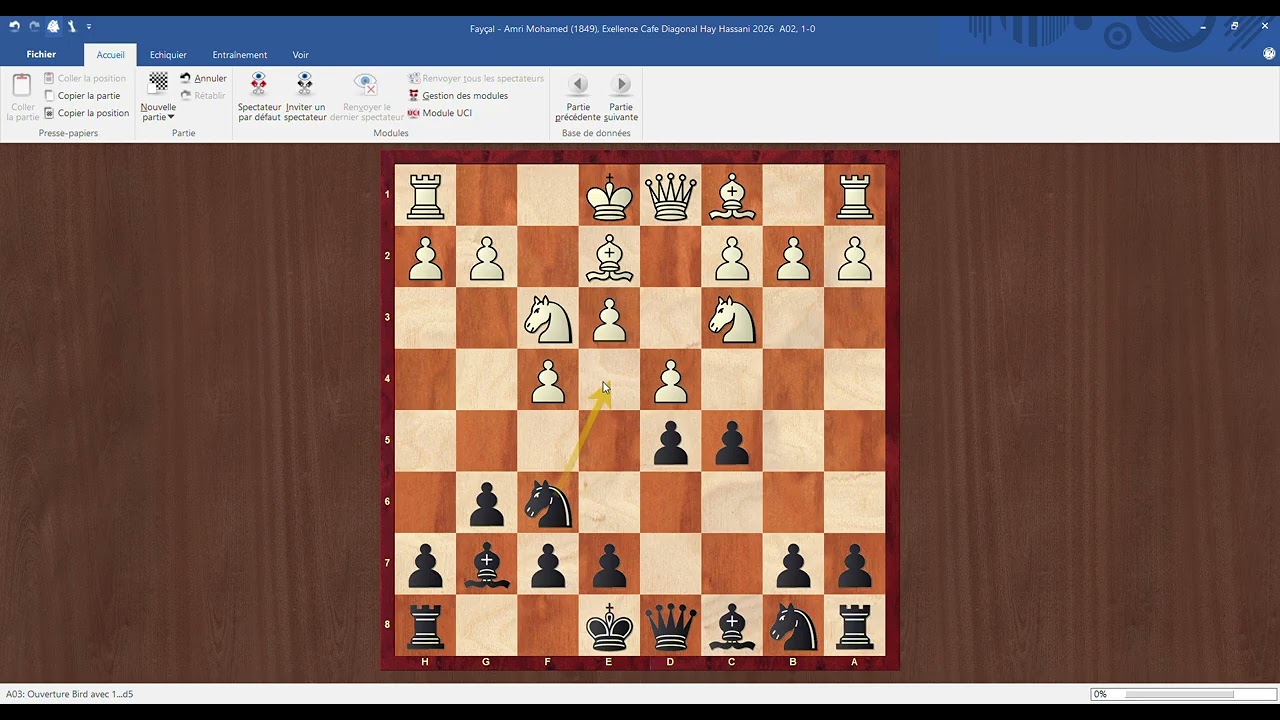The image size is (1280, 720).
Task: Click the empty E4 square
Action: (609, 380)
